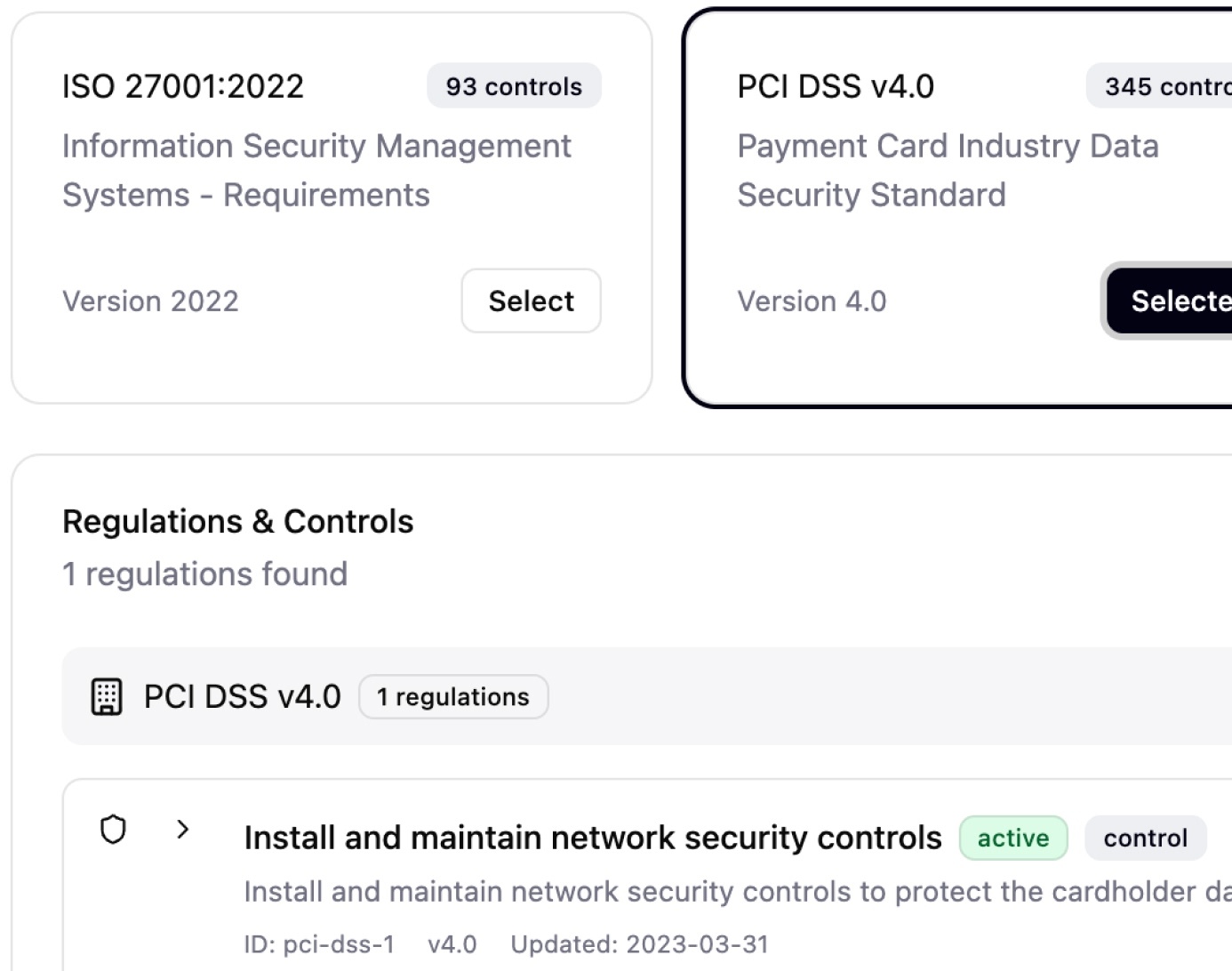Open the PCI DSS v4.0 card title
This screenshot has height=971, width=1232.
836,86
